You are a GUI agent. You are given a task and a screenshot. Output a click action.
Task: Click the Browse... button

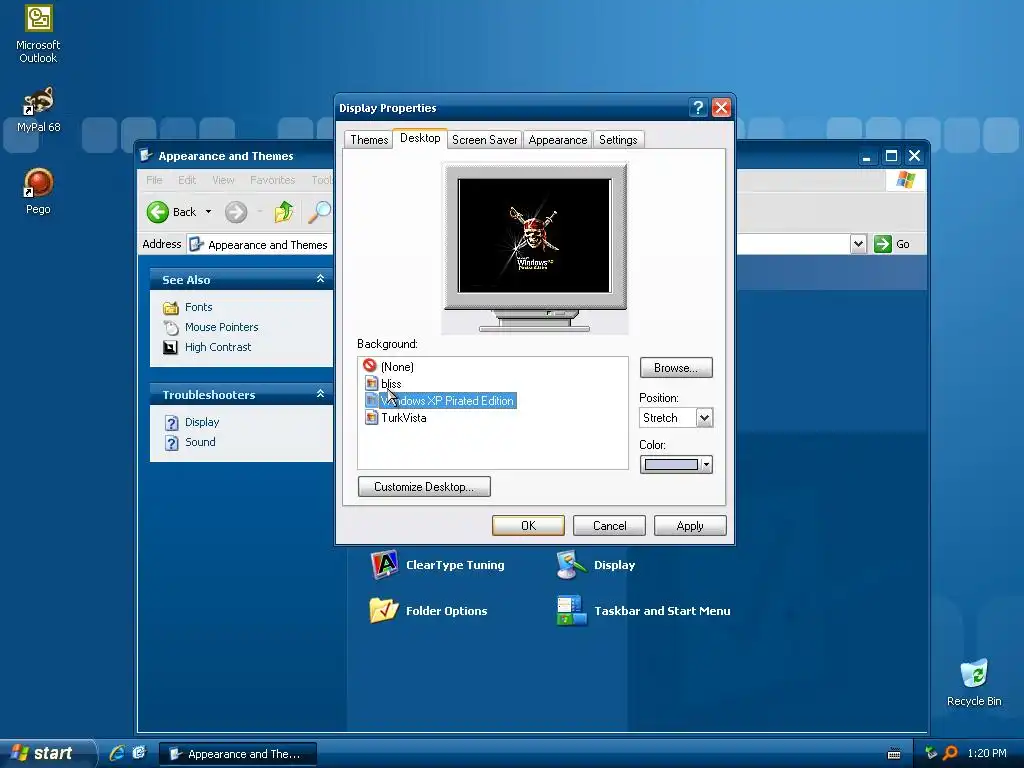click(676, 368)
